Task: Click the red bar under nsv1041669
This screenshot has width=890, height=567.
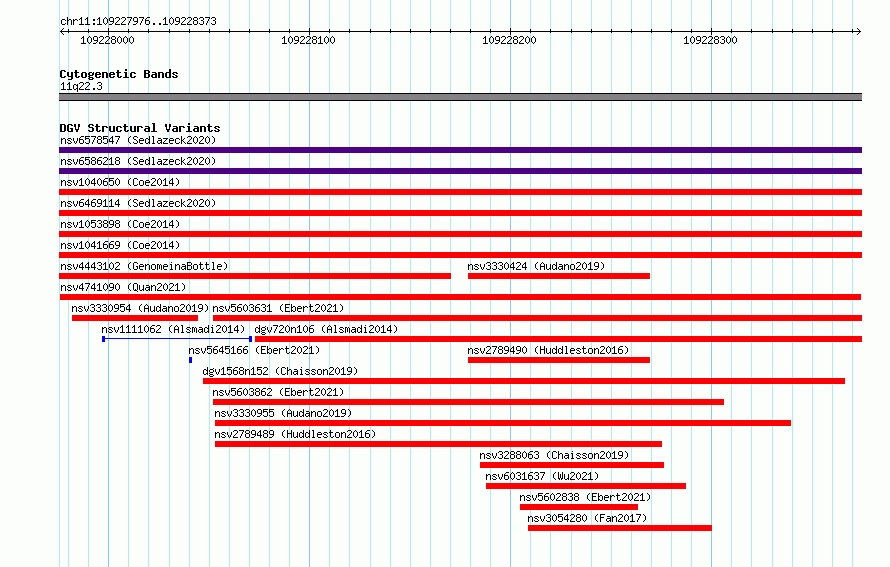Action: point(460,255)
